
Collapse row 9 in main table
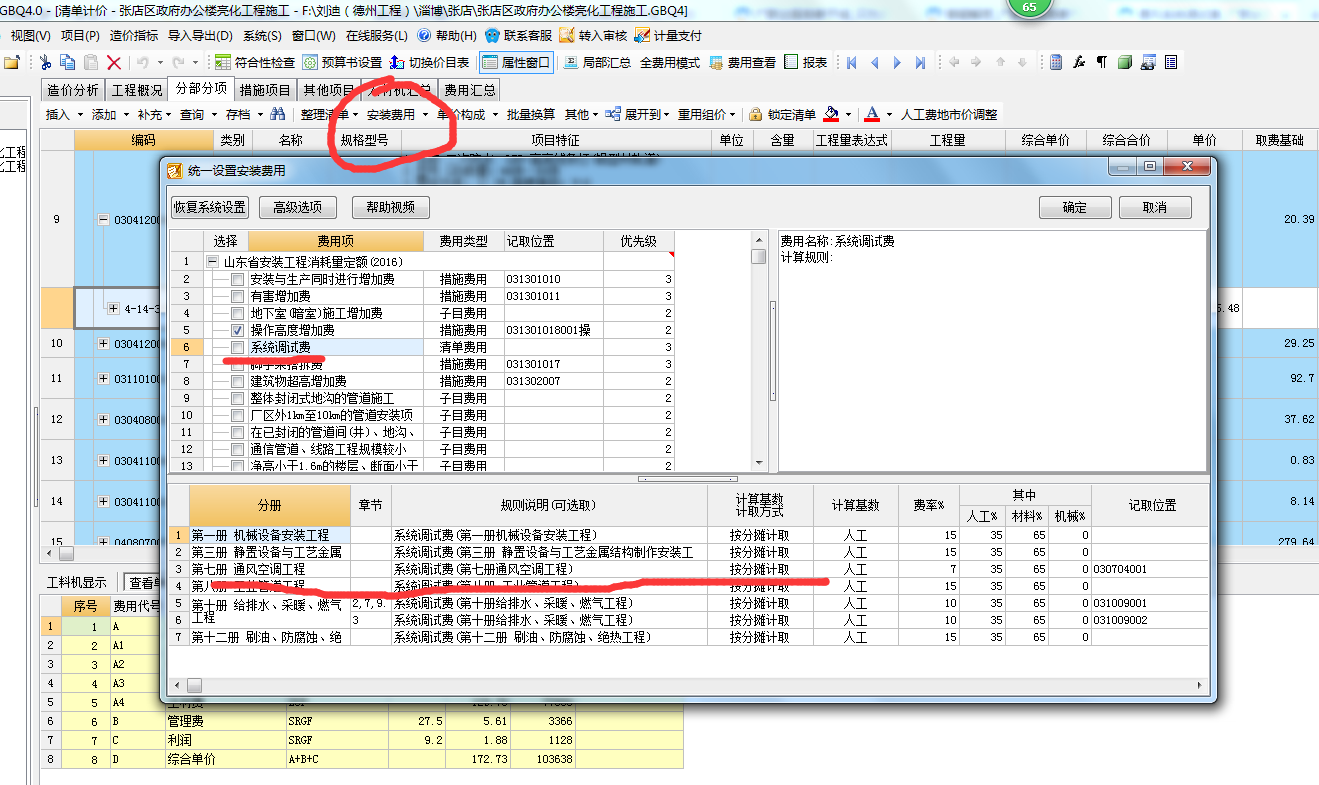pos(104,219)
